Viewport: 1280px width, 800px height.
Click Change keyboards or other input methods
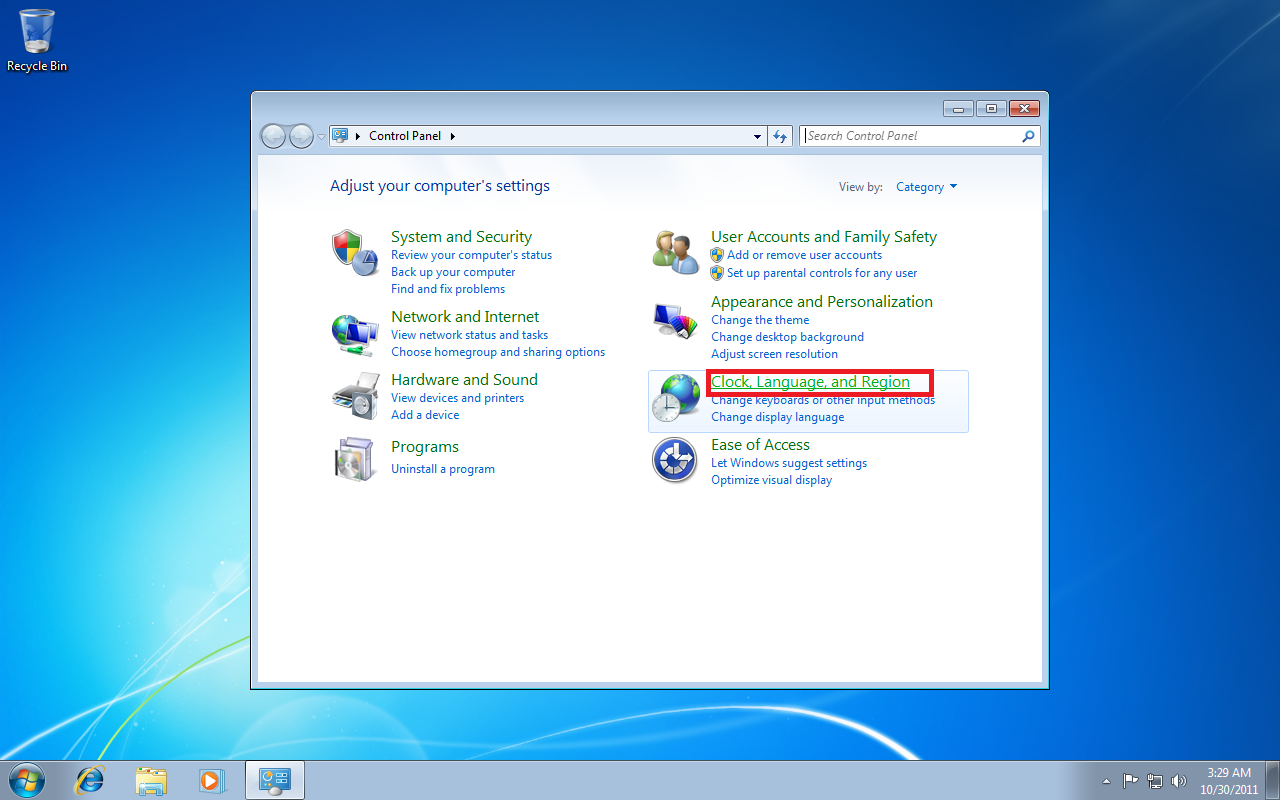(823, 400)
